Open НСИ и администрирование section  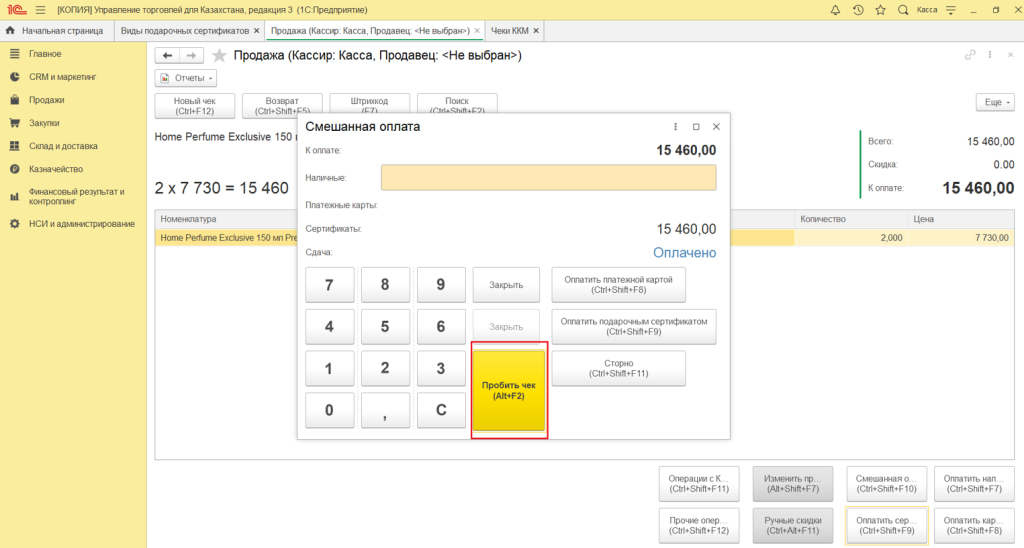coord(82,223)
